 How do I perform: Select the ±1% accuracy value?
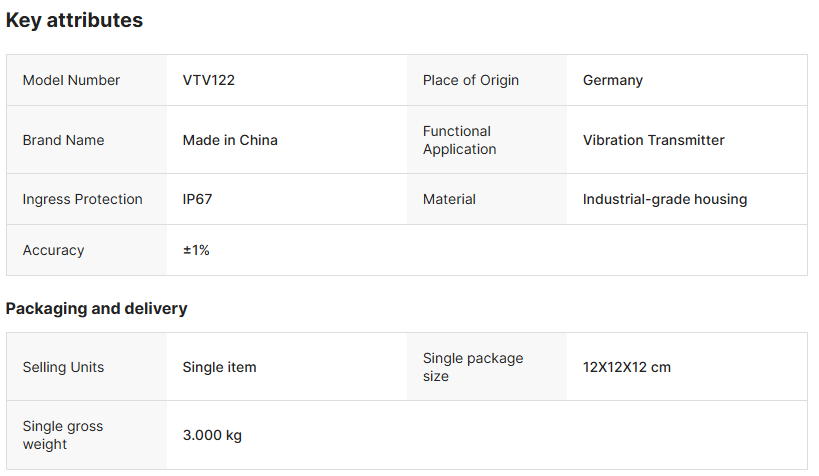coord(196,250)
